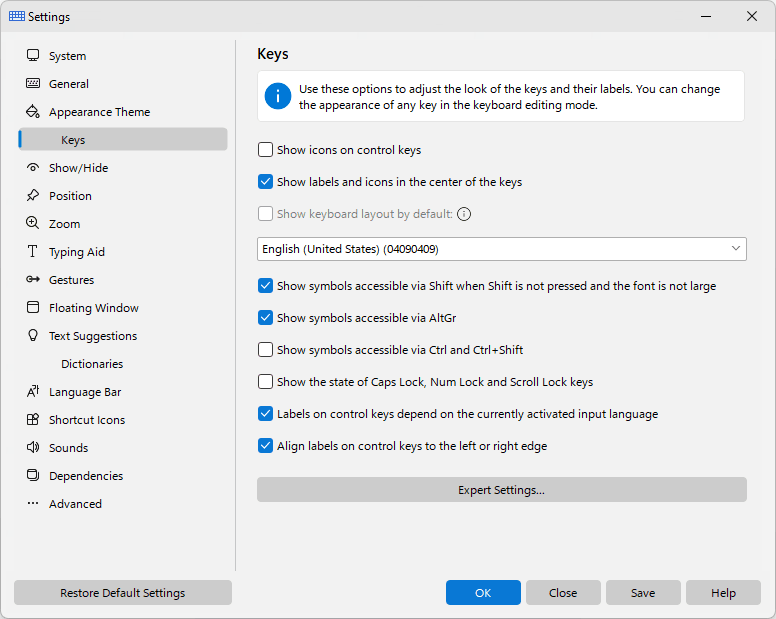Uncheck Show symbols accessible via AltGr
Image resolution: width=776 pixels, height=619 pixels.
coord(265,318)
